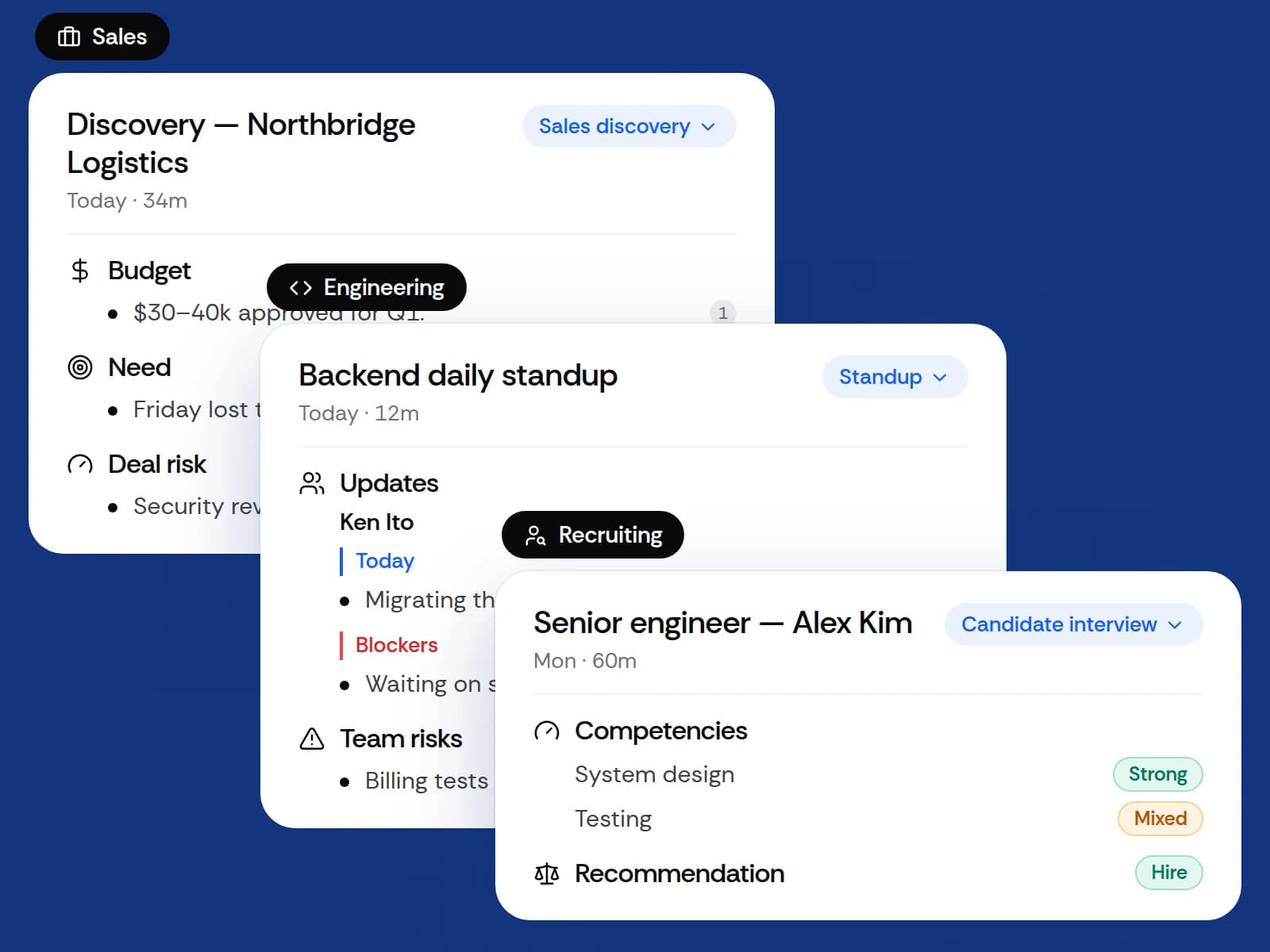Click the Testing competency row
Image resolution: width=1270 pixels, height=952 pixels.
(x=889, y=819)
